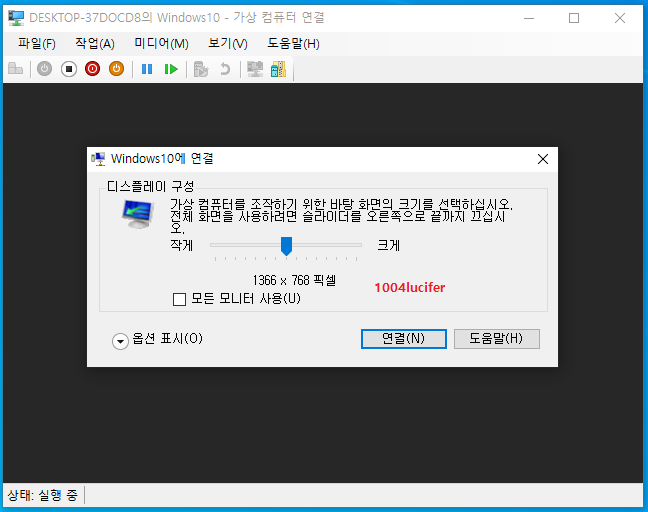Click slider track near 작게 end
Viewport: 648px width, 512px height.
pos(217,245)
